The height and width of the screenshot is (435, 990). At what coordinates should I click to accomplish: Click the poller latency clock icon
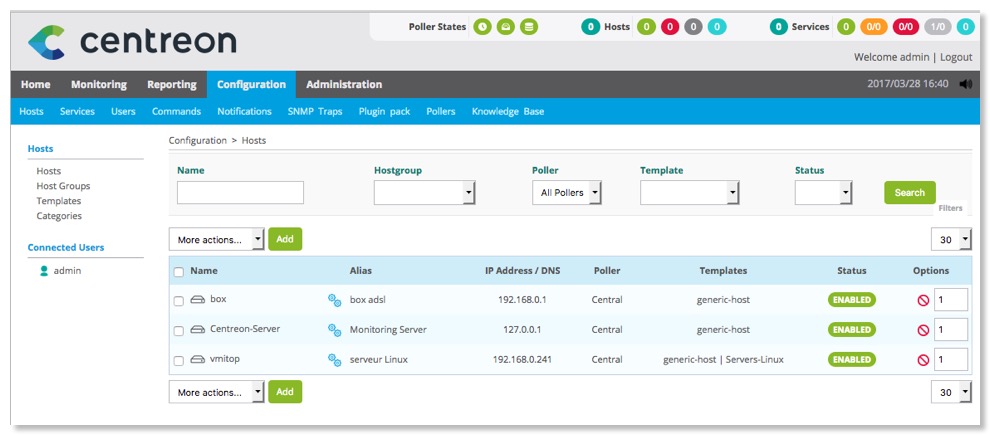point(482,27)
